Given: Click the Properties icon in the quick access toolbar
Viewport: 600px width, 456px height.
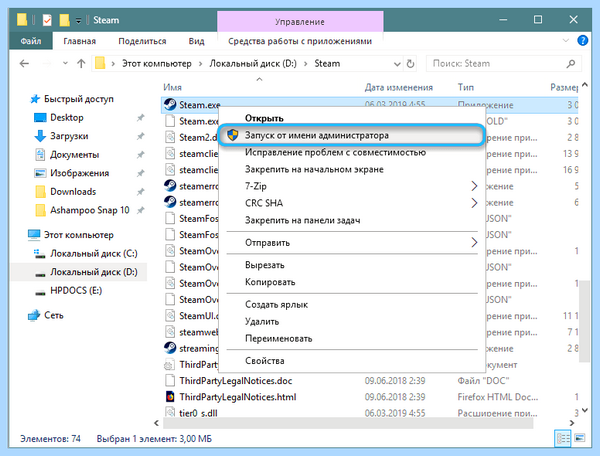Looking at the screenshot, I should [x=47, y=20].
